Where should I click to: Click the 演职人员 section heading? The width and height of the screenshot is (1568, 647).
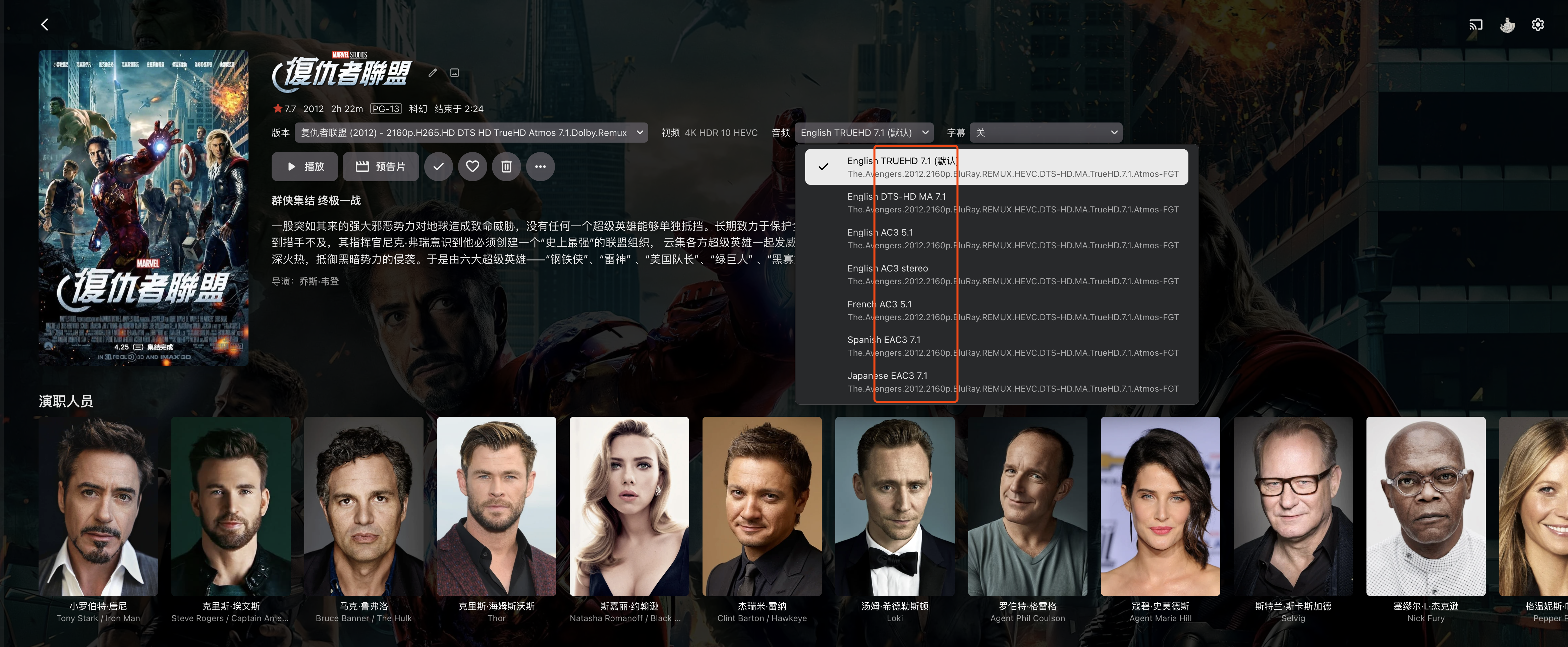pos(66,401)
